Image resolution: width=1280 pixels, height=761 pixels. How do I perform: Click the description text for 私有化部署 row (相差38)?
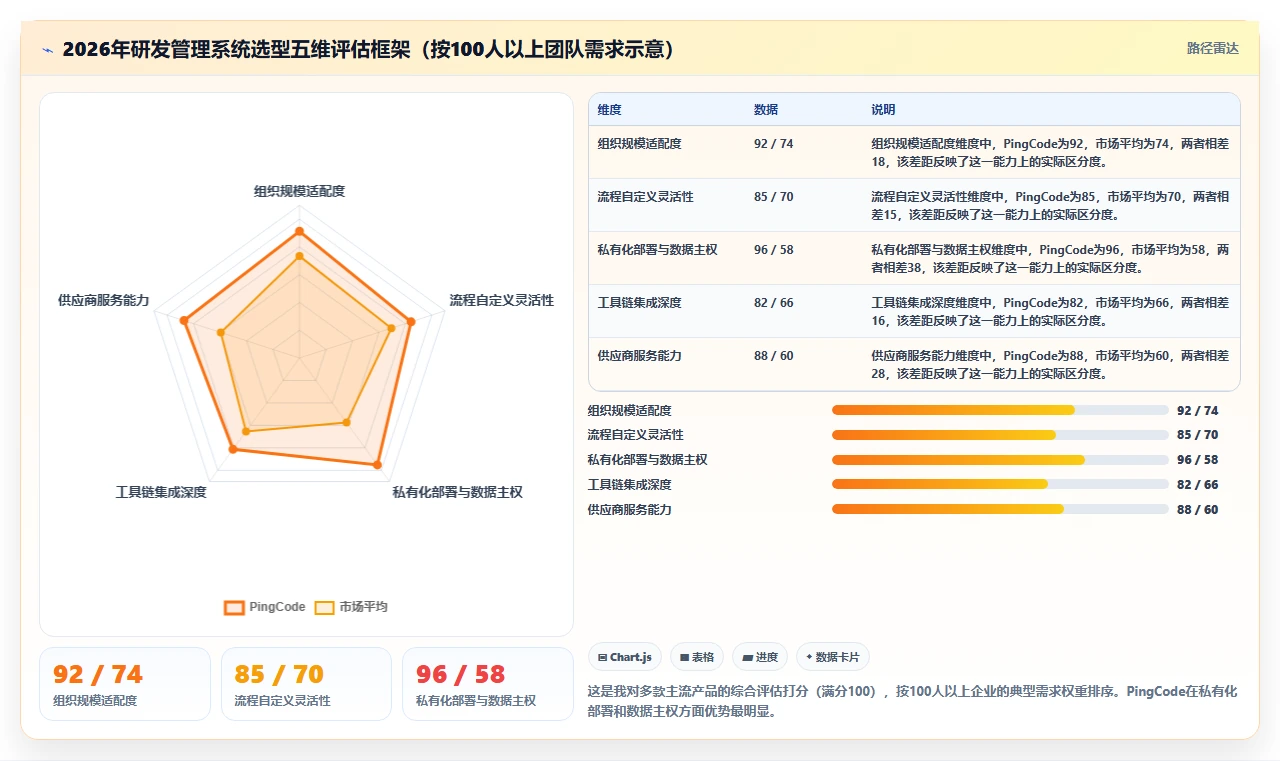click(x=1050, y=259)
